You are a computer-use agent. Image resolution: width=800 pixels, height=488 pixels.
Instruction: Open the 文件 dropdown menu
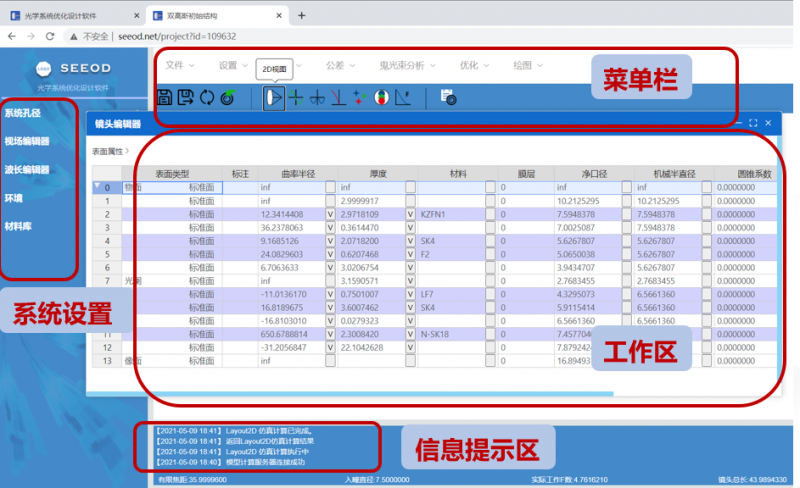coord(180,65)
